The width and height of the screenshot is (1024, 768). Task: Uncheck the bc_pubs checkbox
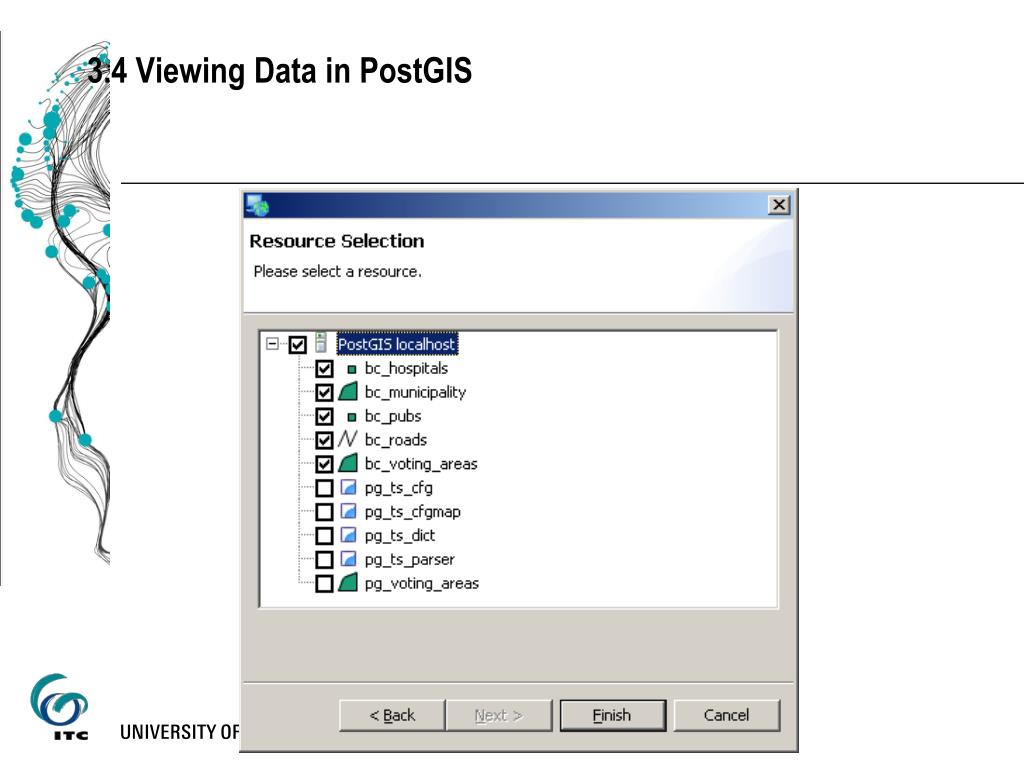point(325,417)
